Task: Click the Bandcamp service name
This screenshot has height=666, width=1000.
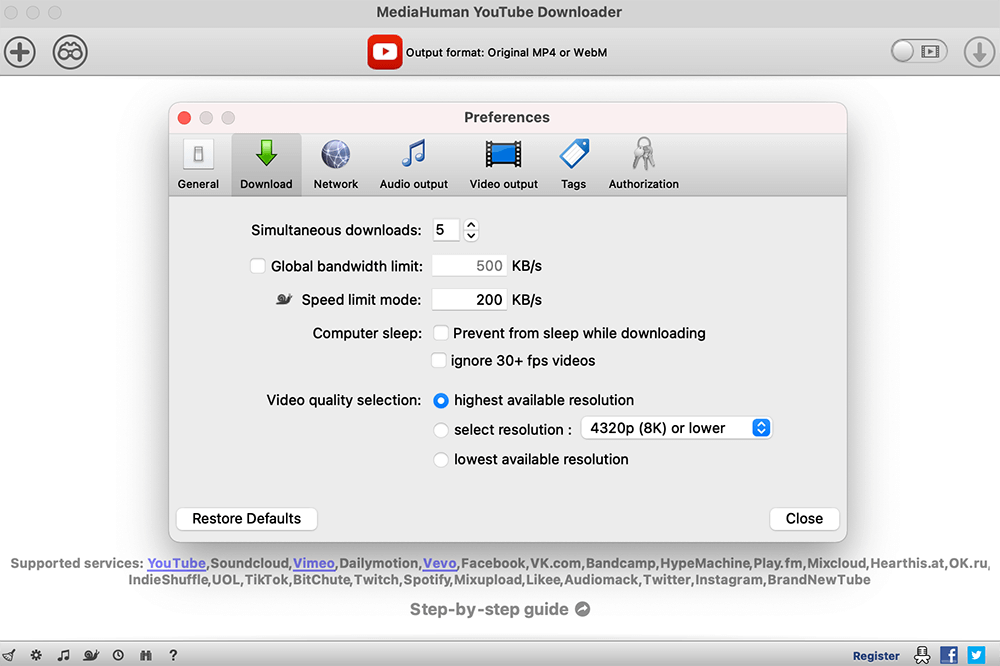Action: coord(621,563)
